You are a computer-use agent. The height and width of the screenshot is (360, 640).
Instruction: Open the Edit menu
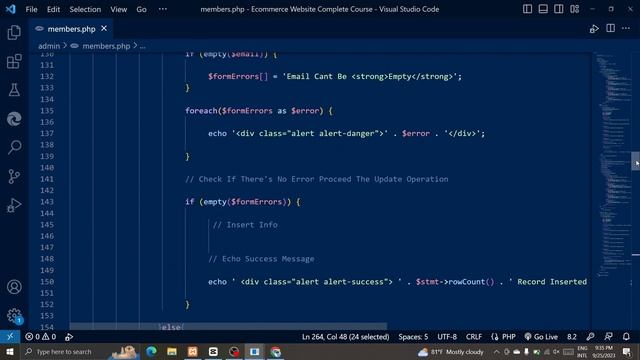[53, 9]
